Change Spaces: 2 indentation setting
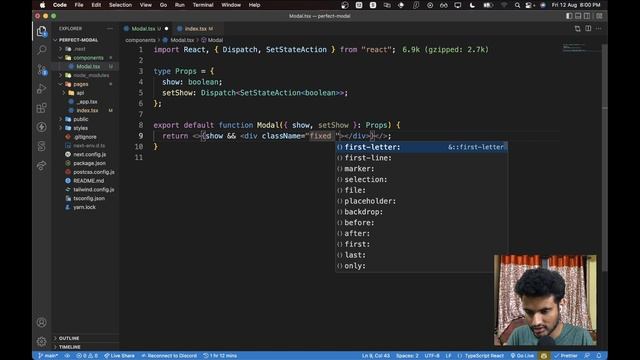This screenshot has height=360, width=640. pyautogui.click(x=407, y=356)
